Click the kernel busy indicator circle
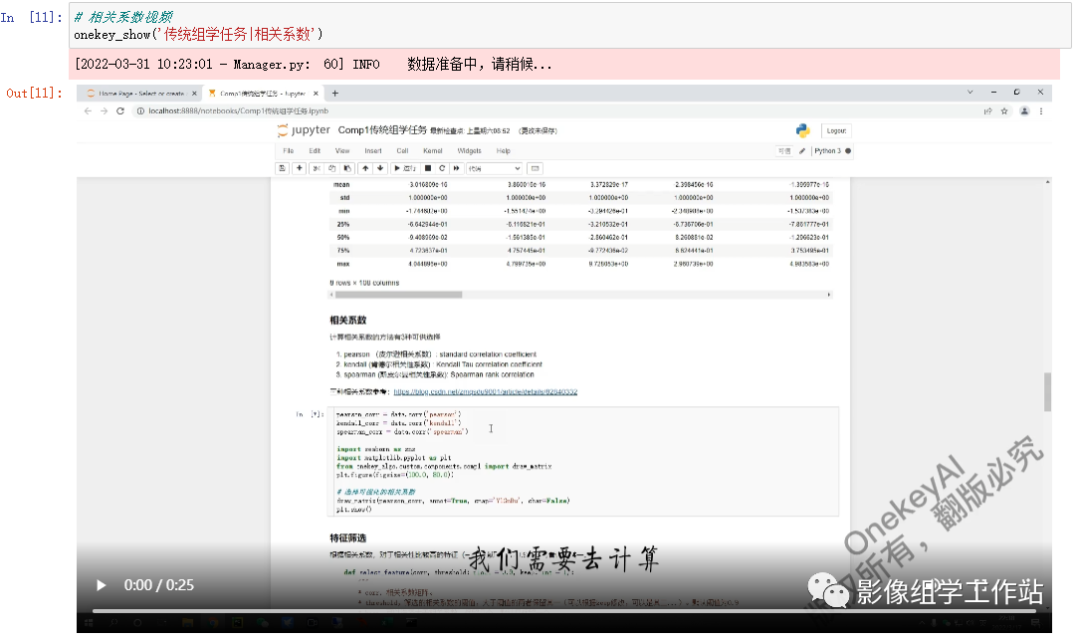 point(848,151)
